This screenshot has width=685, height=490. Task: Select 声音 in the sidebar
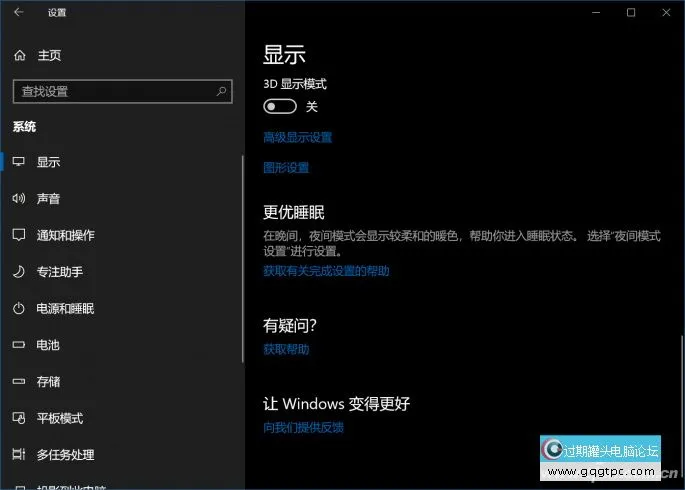point(122,199)
